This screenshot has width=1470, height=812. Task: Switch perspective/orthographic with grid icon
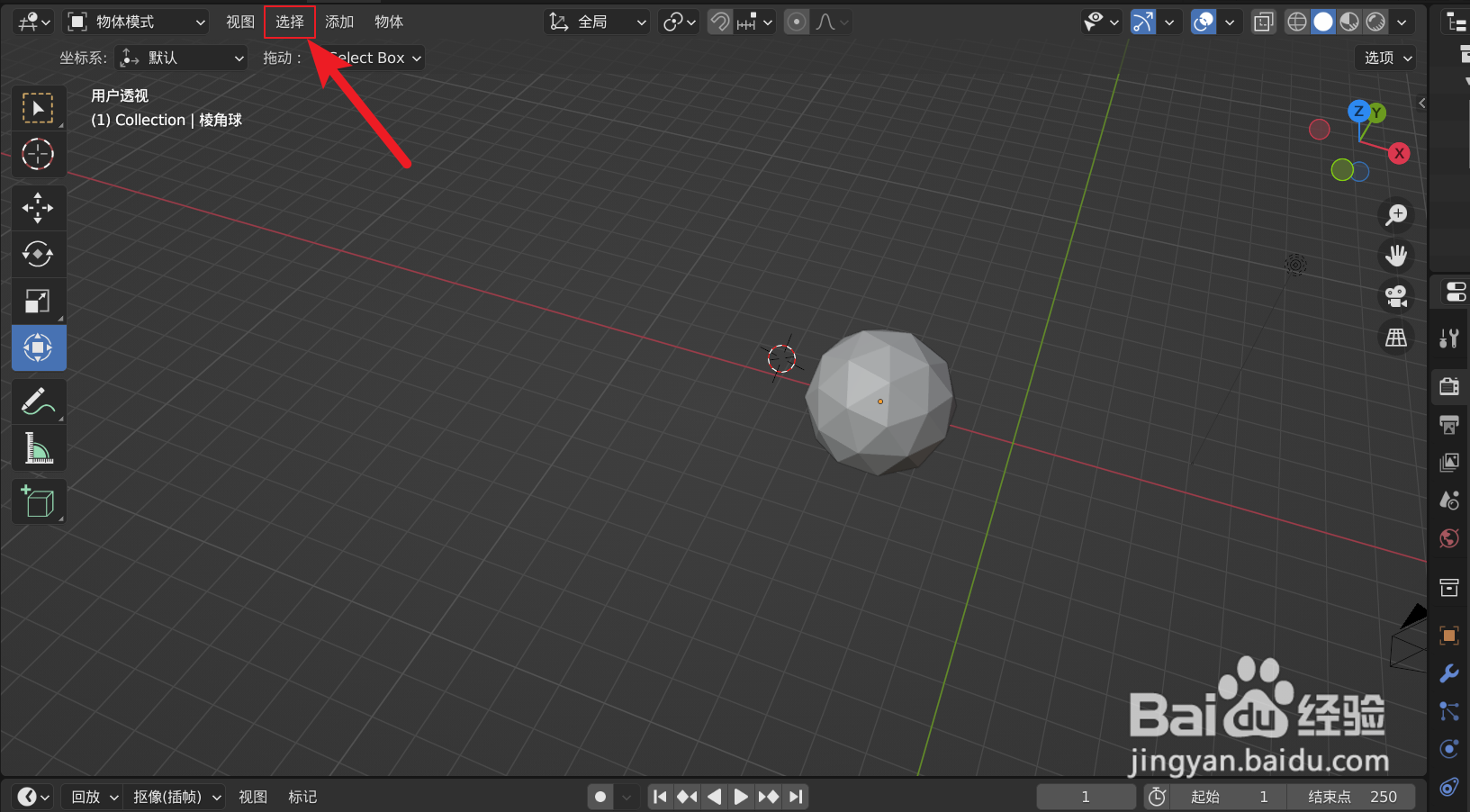click(x=1396, y=338)
